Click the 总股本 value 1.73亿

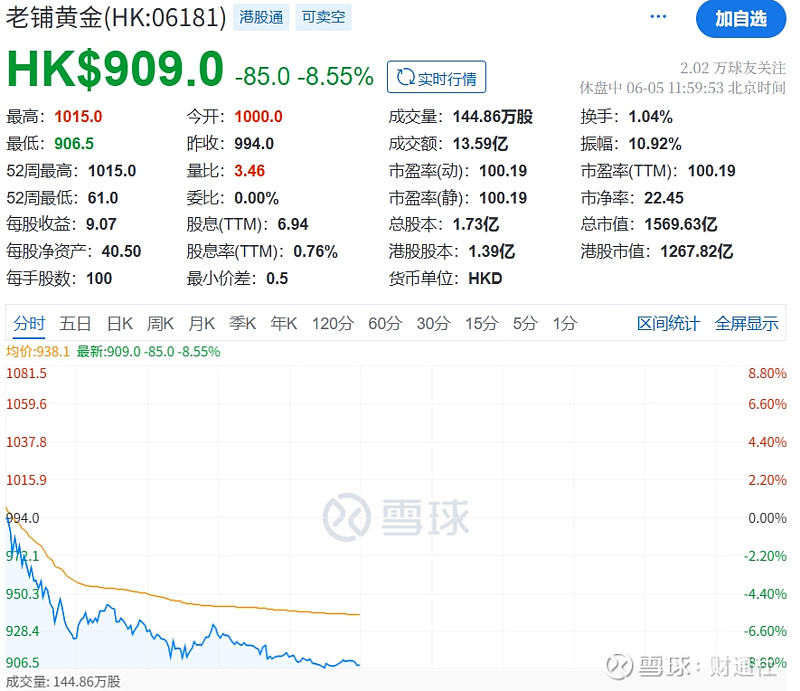coord(476,224)
